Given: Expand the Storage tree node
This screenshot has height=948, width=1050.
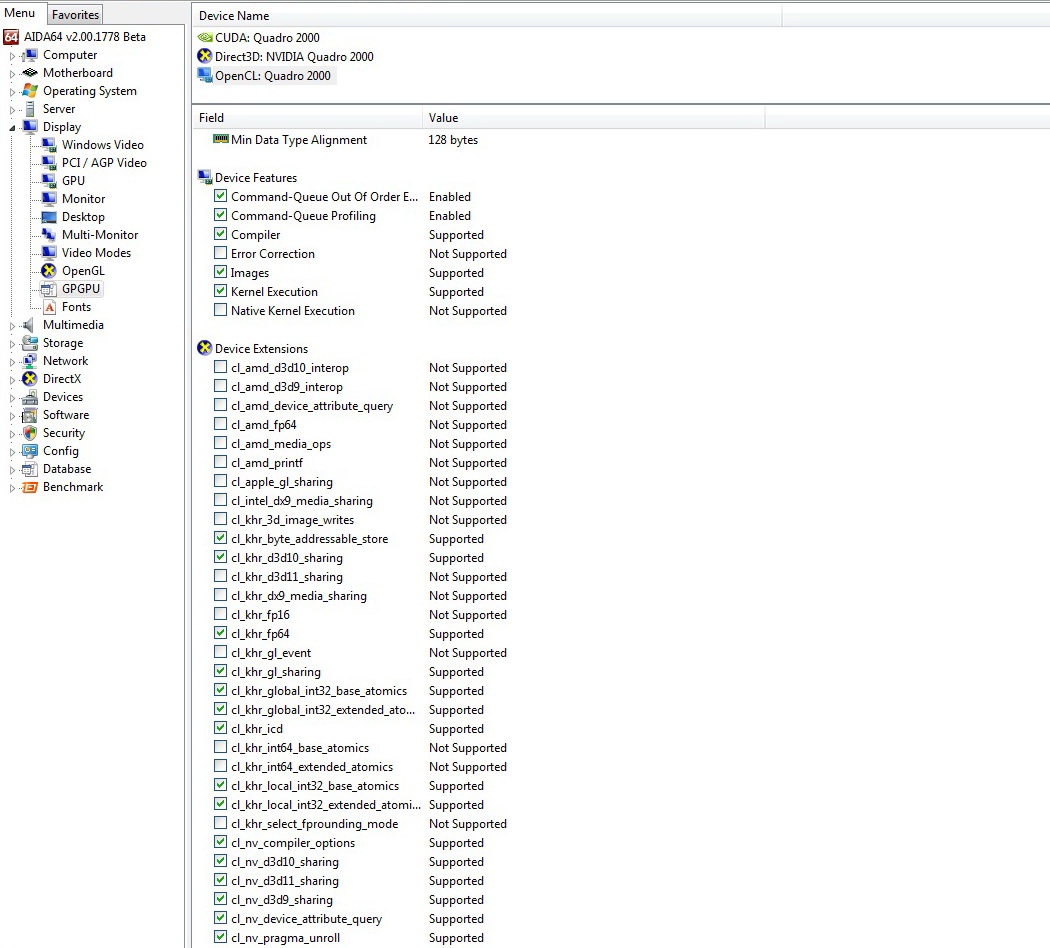Looking at the screenshot, I should tap(12, 345).
